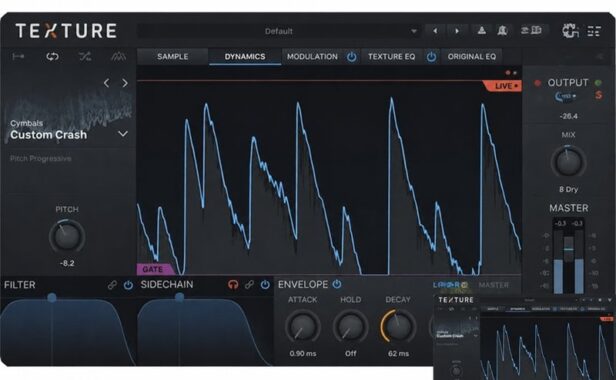
Task: Click the Custom Crash sample name
Action: click(x=48, y=135)
